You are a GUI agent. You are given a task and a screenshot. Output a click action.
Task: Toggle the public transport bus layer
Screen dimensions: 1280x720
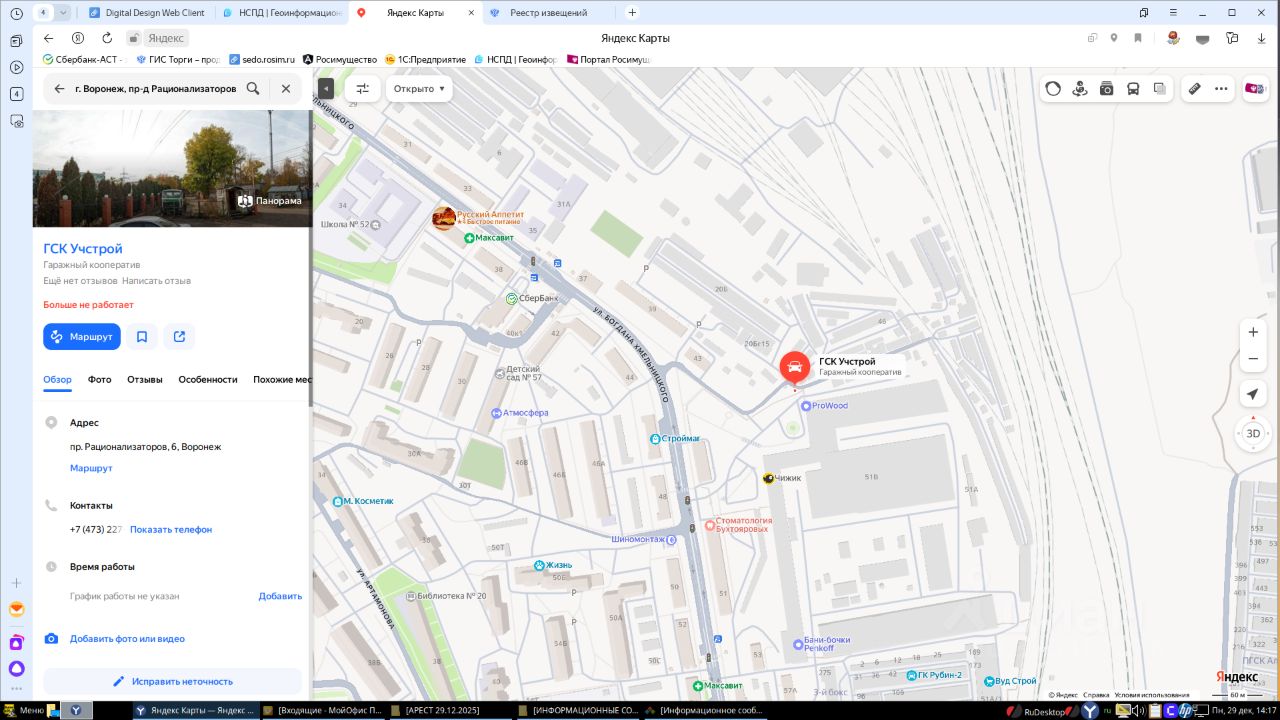[1133, 88]
